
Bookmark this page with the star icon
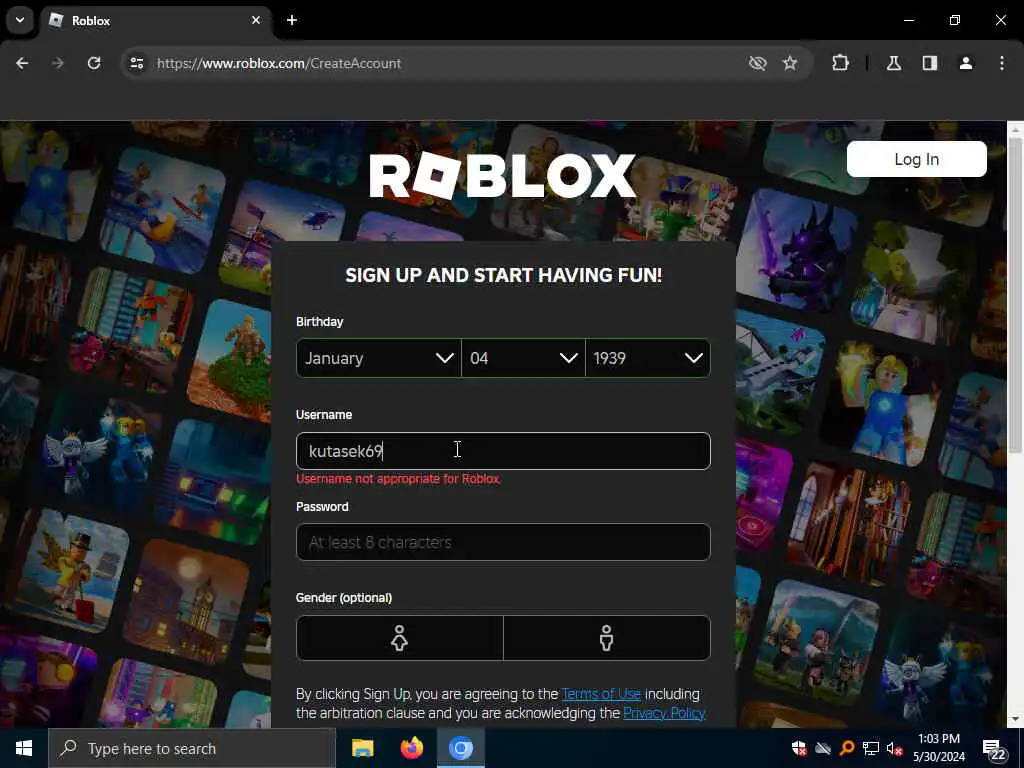(790, 63)
